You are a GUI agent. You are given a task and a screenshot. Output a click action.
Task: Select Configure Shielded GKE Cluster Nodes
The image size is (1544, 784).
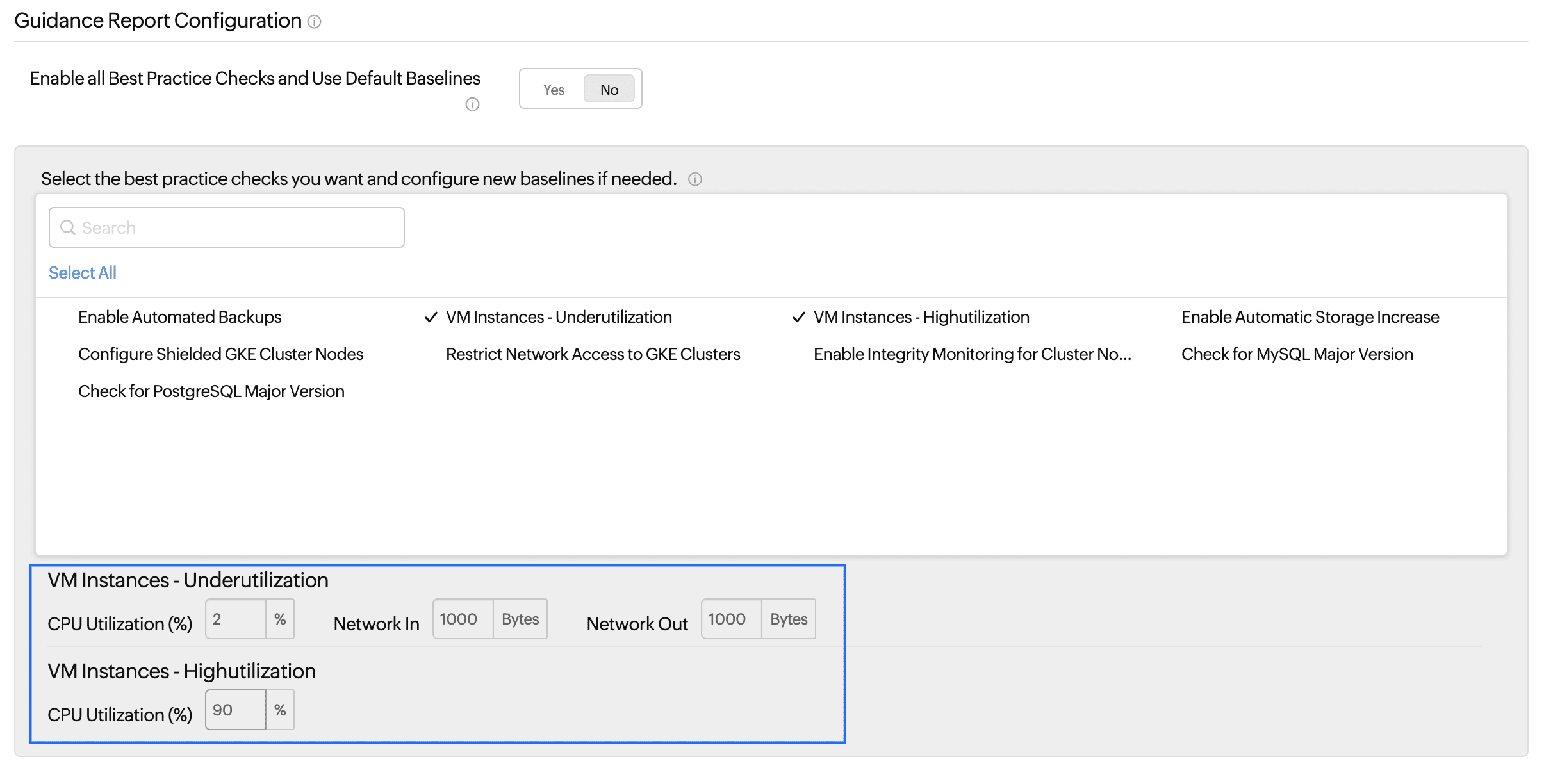pyautogui.click(x=220, y=354)
